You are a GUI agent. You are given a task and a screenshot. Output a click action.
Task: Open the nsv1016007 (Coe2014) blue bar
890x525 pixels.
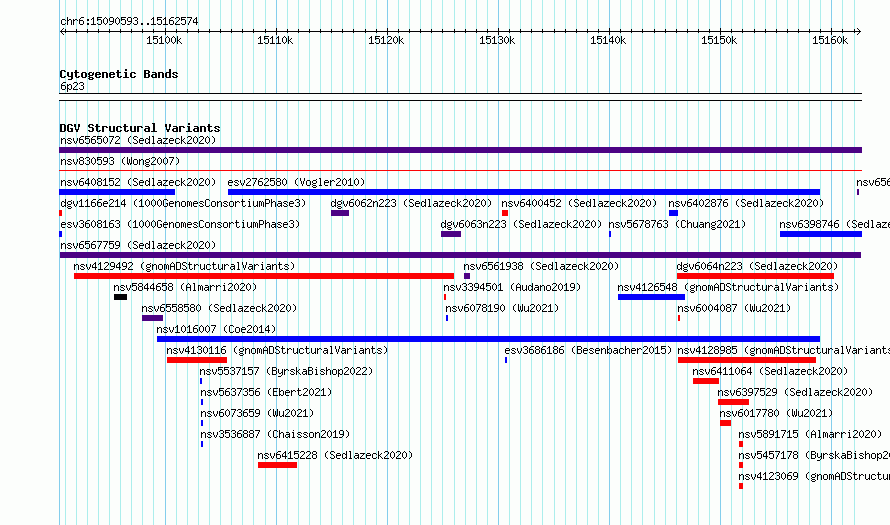488,339
